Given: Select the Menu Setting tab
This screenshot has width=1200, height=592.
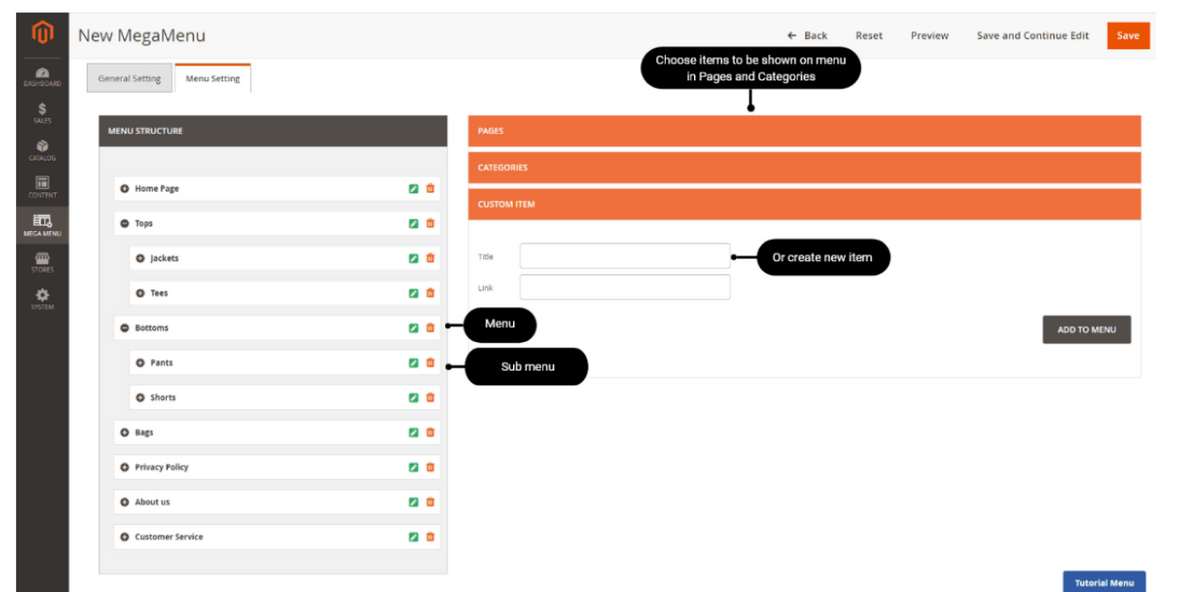Looking at the screenshot, I should coord(212,77).
